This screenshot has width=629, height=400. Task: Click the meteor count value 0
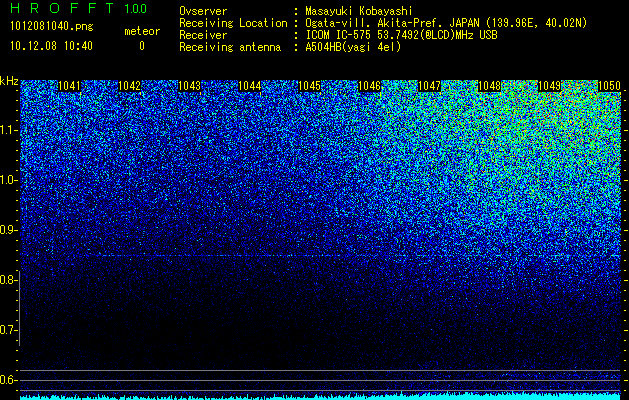pos(142,46)
